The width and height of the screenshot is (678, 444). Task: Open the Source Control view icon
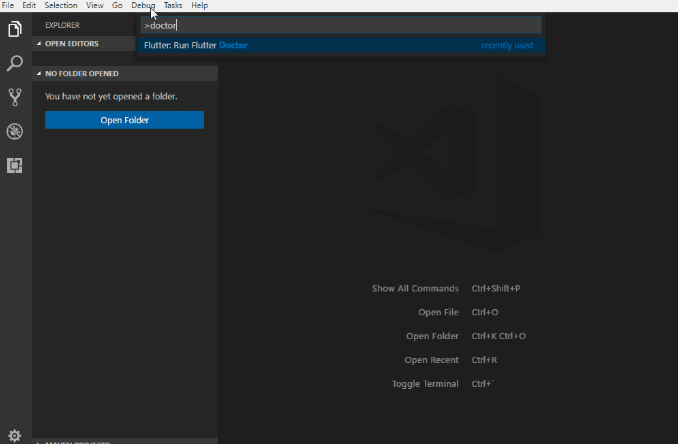15,97
